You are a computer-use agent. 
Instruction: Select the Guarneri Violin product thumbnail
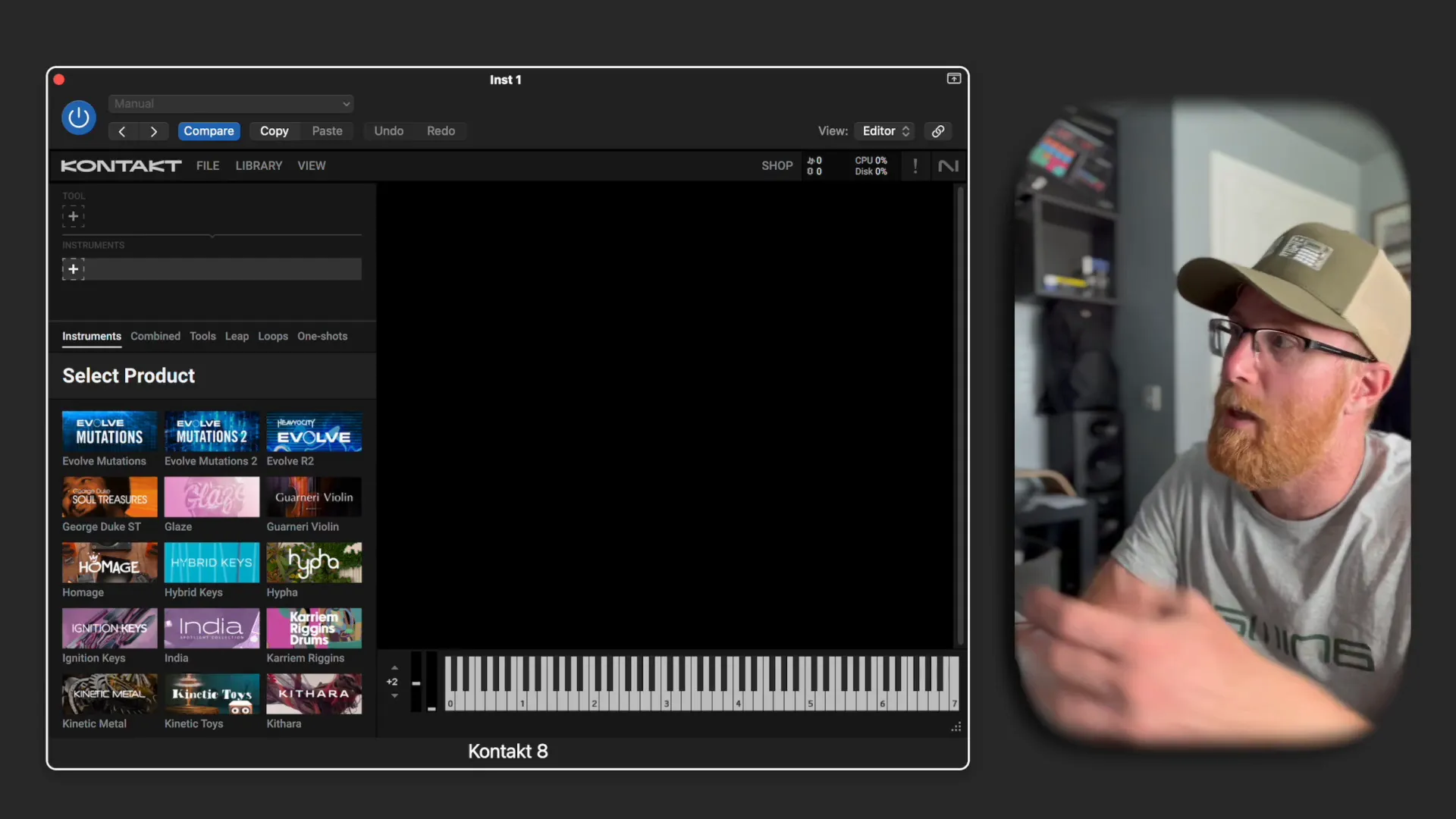pyautogui.click(x=314, y=497)
